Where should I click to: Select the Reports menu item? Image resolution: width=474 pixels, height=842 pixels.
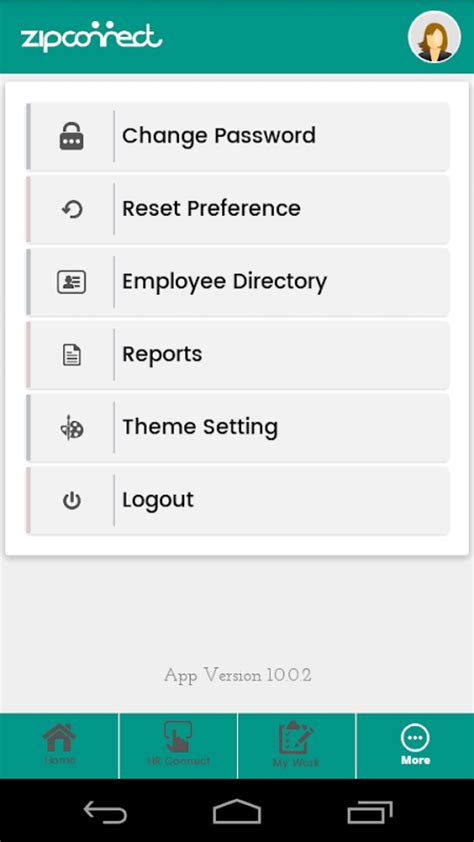[238, 355]
